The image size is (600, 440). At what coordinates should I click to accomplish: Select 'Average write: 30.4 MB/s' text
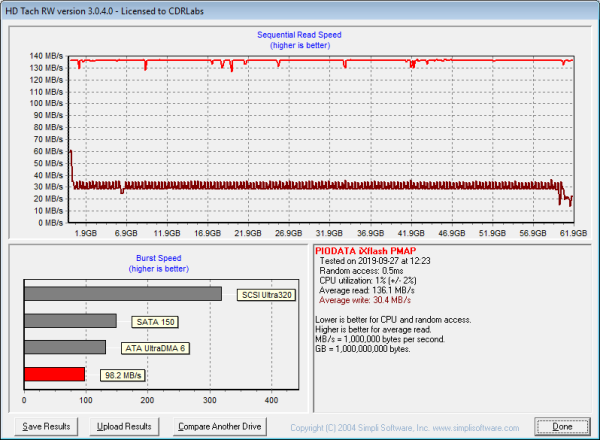click(x=365, y=300)
